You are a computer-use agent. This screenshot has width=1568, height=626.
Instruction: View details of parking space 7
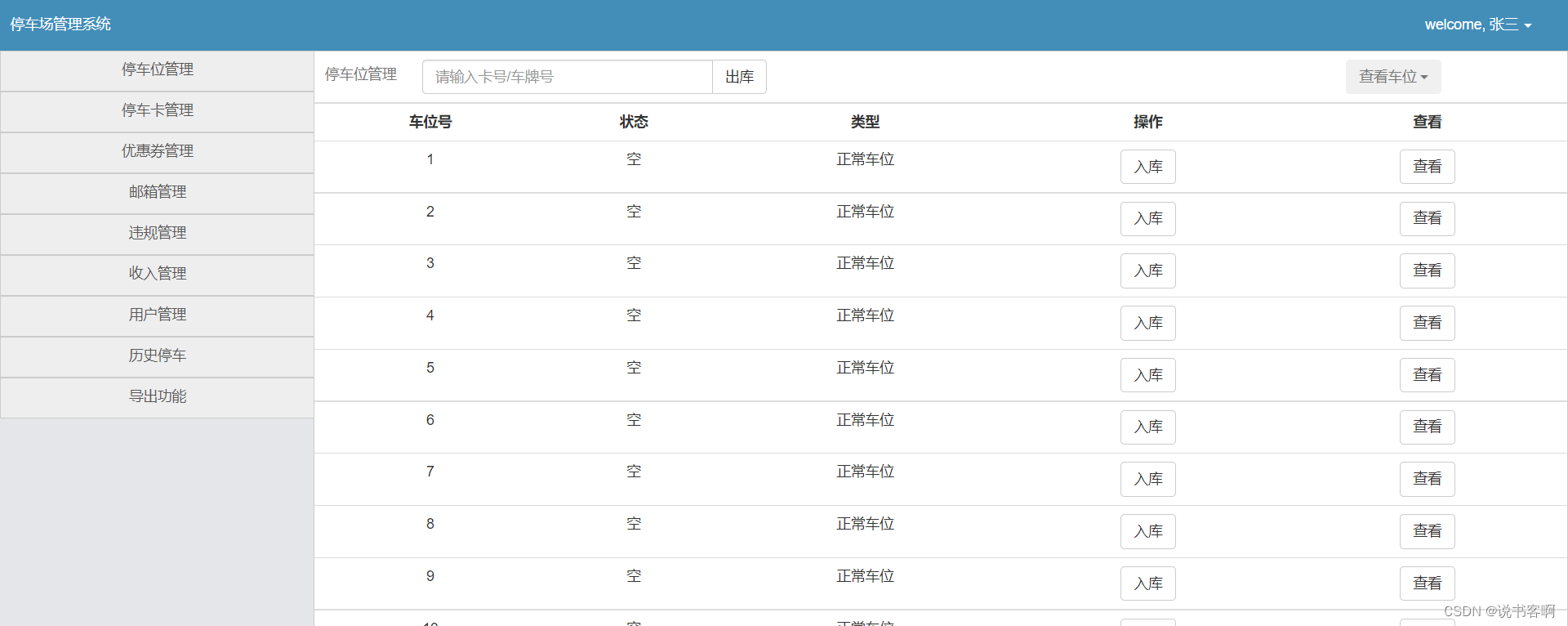point(1428,479)
